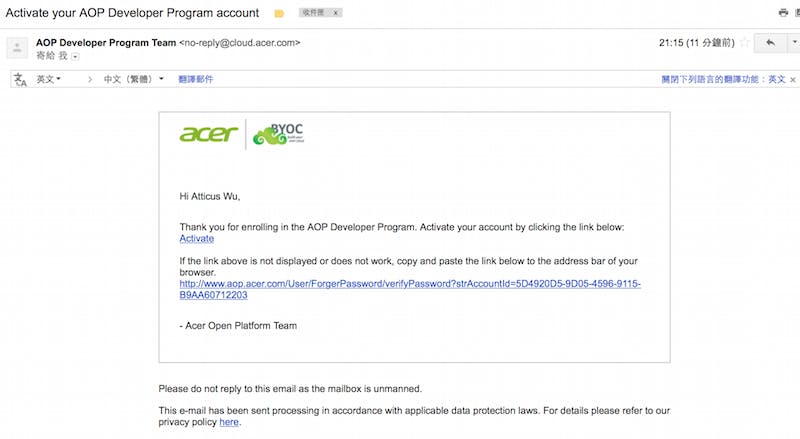
Task: Open the aop.acer.com verifyPassword URL link
Action: [x=410, y=289]
